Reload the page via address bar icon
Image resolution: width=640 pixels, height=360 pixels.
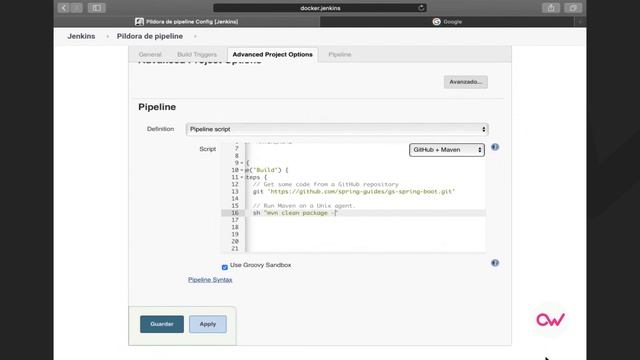[x=421, y=8]
